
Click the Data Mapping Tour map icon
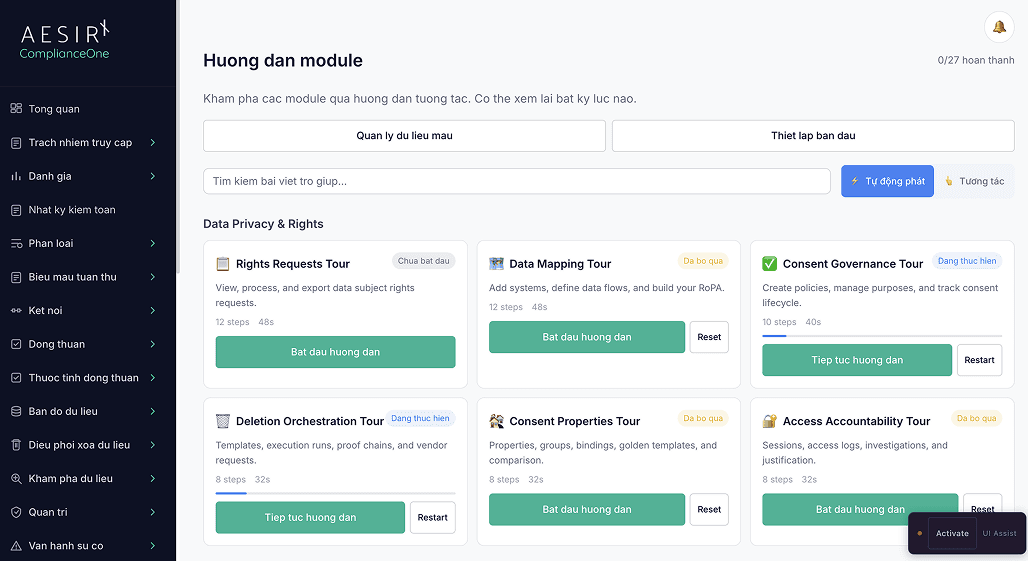click(x=496, y=264)
